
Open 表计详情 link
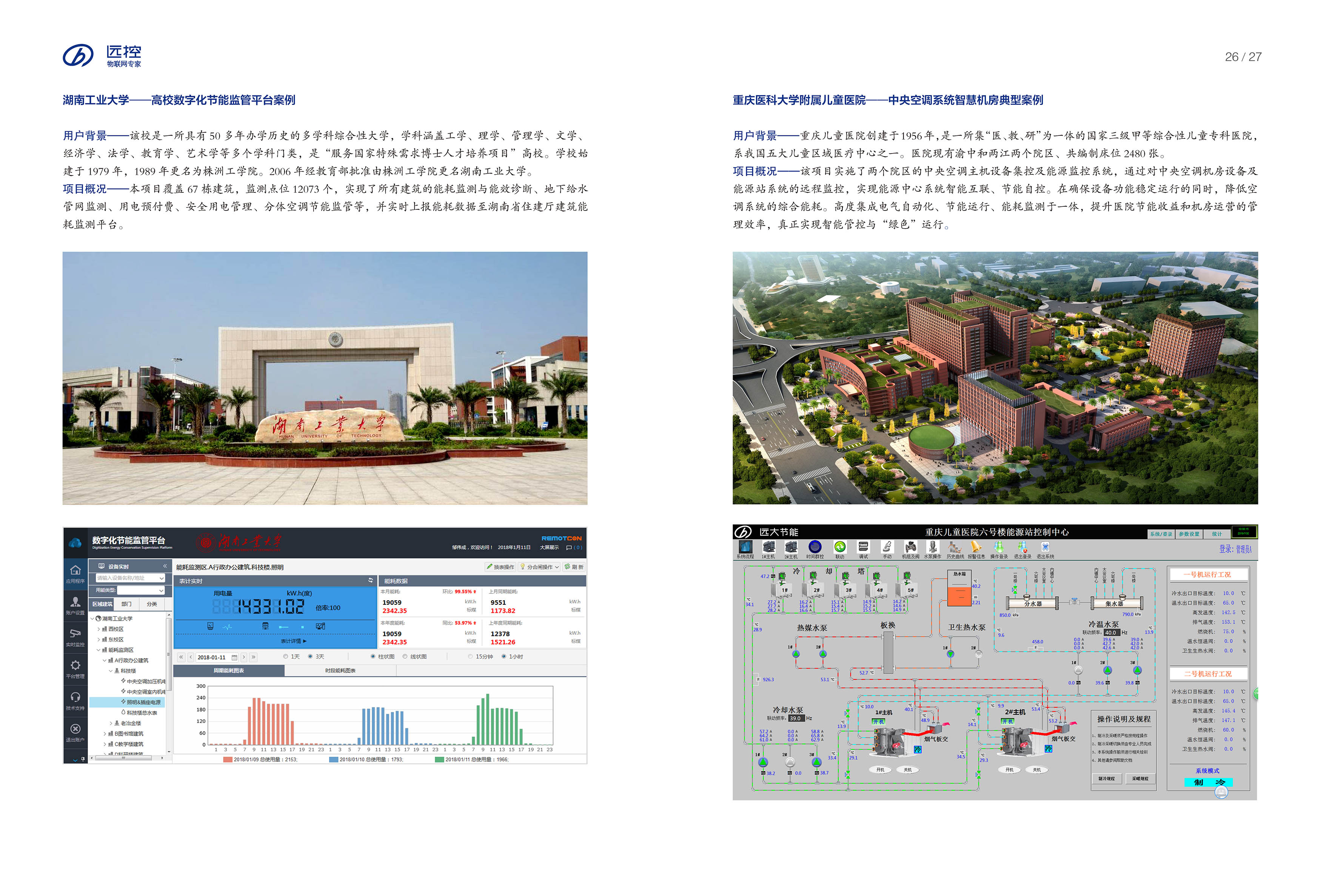click(293, 641)
